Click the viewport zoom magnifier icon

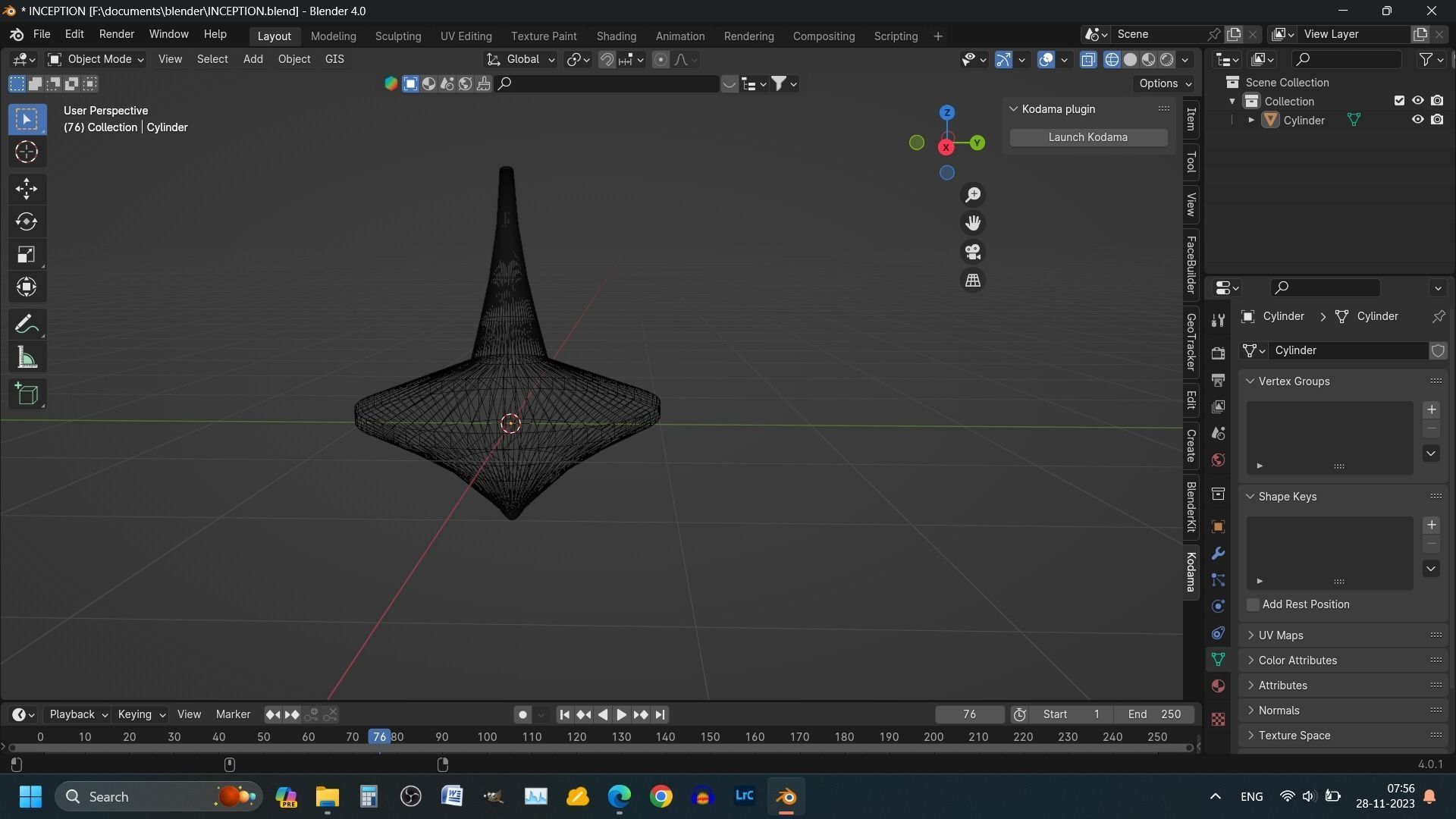[973, 195]
